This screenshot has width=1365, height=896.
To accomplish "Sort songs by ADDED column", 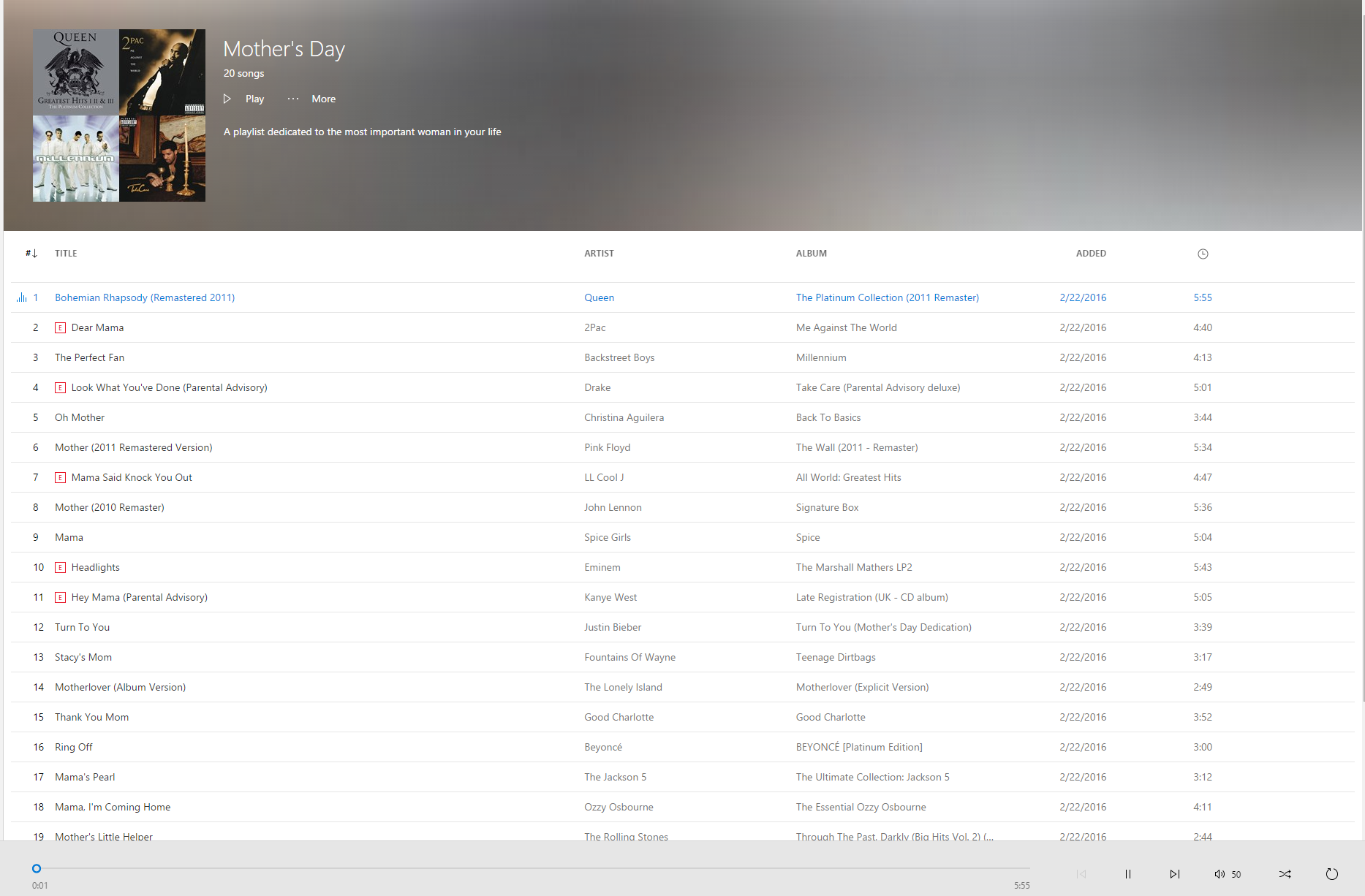I will tap(1091, 254).
